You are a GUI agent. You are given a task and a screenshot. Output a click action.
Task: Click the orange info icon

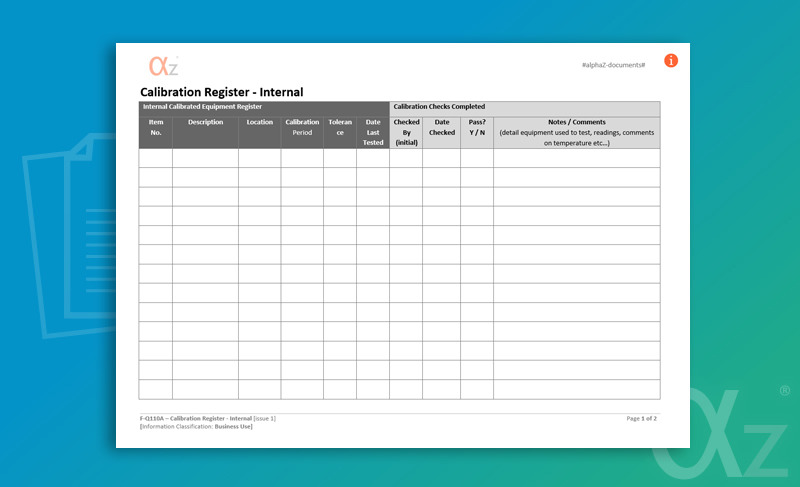pyautogui.click(x=671, y=61)
